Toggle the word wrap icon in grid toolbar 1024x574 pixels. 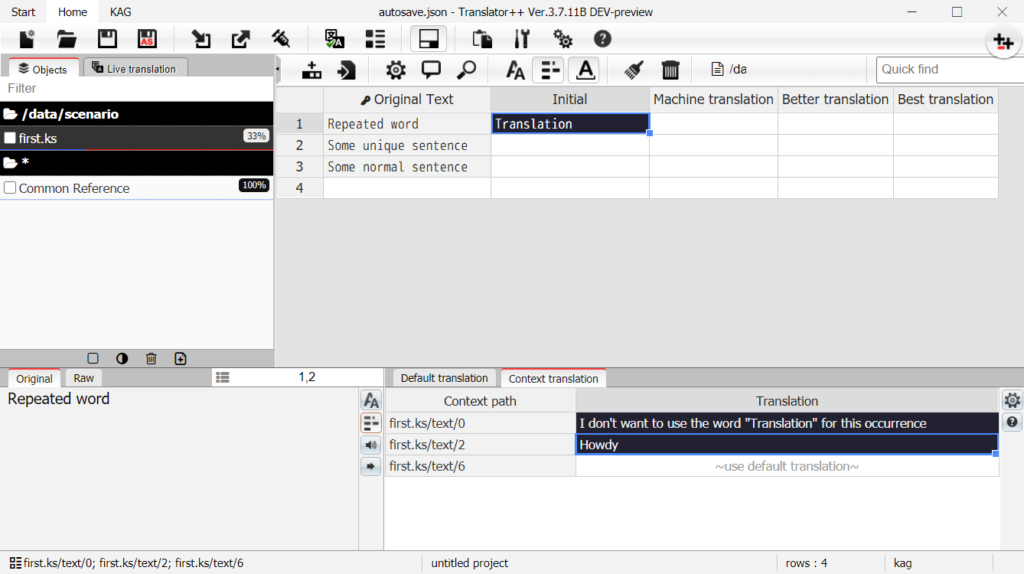(x=550, y=70)
